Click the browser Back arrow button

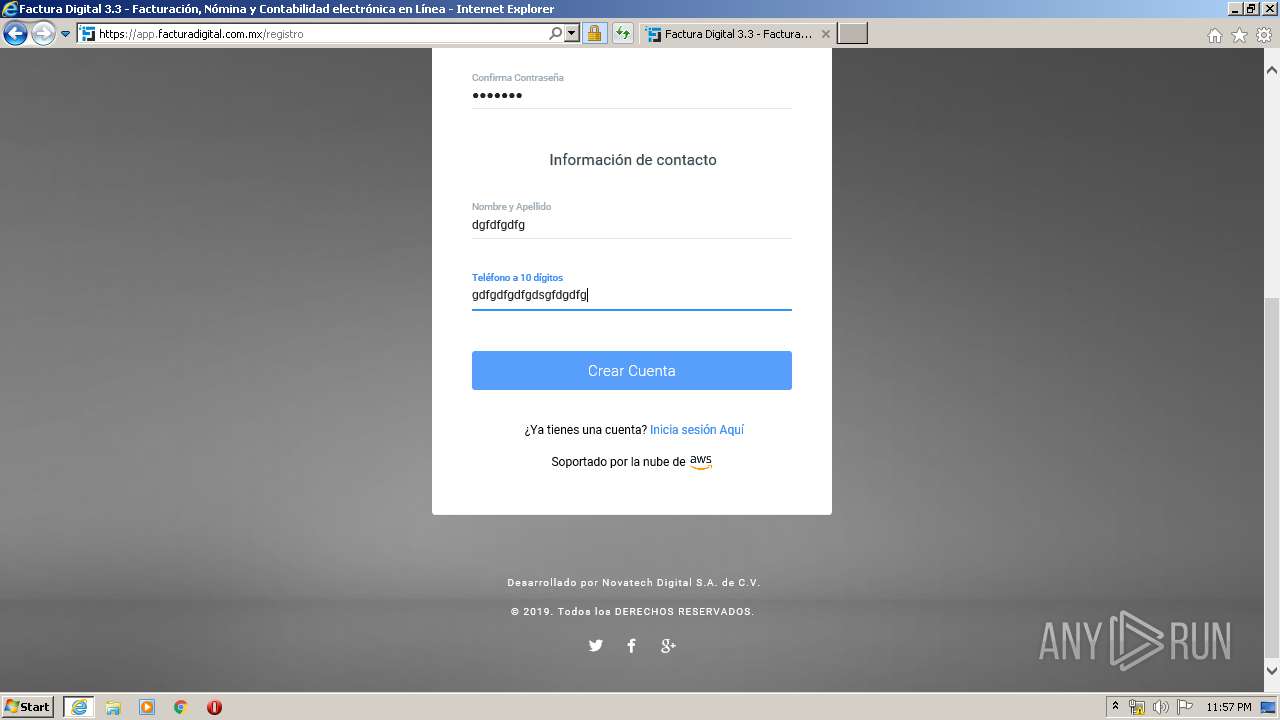pyautogui.click(x=15, y=34)
